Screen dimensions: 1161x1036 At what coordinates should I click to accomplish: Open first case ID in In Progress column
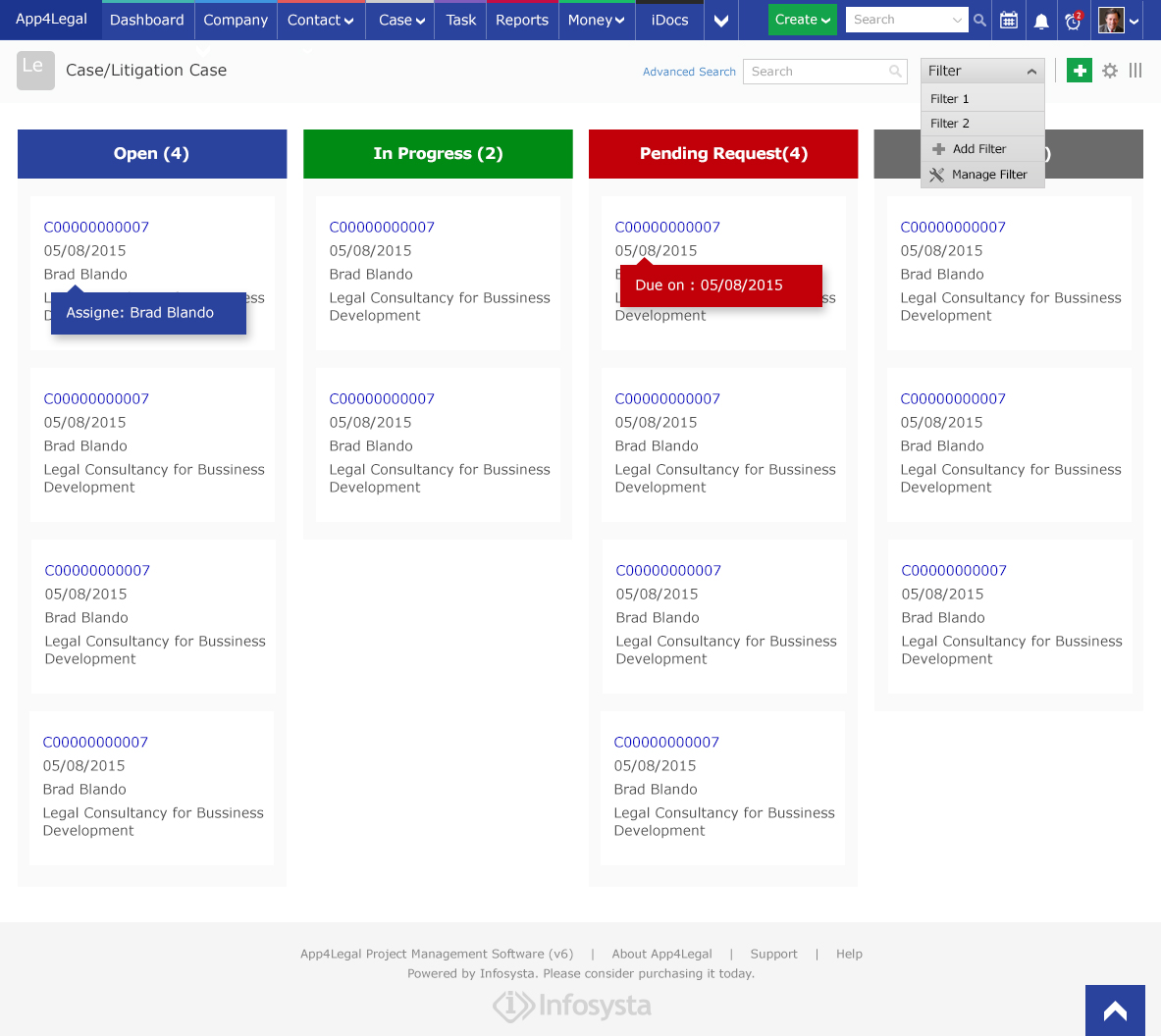pos(382,228)
